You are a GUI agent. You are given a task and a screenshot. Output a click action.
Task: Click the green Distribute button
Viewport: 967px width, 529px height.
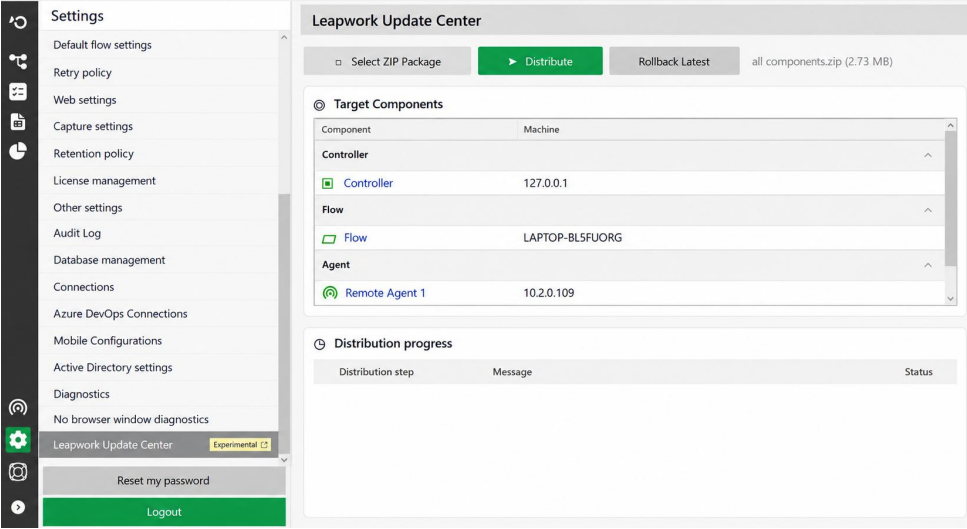pyautogui.click(x=540, y=61)
